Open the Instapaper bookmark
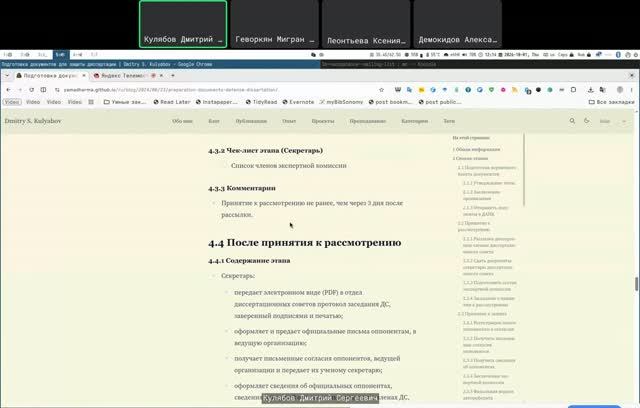 pyautogui.click(x=217, y=102)
